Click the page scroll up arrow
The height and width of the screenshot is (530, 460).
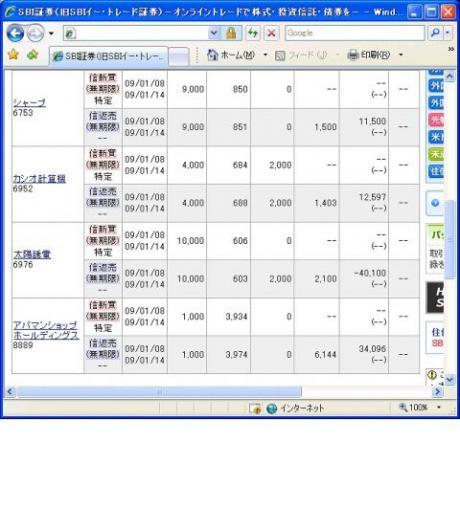pyautogui.click(x=450, y=76)
